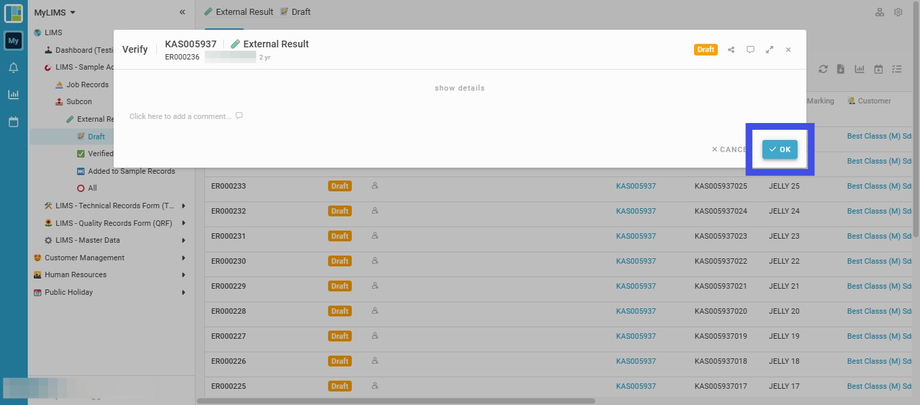Viewport: 920px width, 405px height.
Task: Expand LIMS - Master Data arrow
Action: [x=184, y=241]
